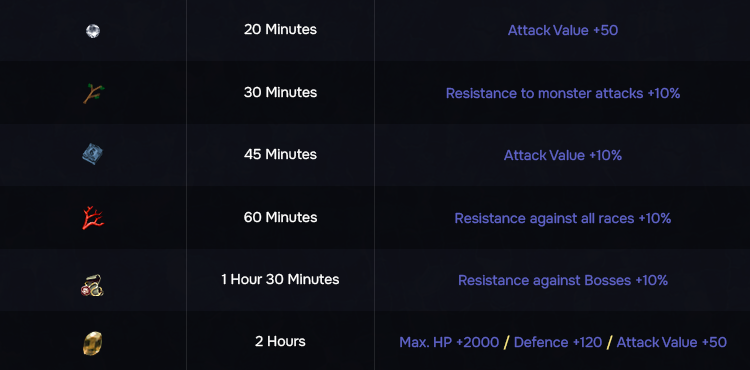The width and height of the screenshot is (750, 370).
Task: Select the 20 Minutes duration cell
Action: click(x=280, y=30)
